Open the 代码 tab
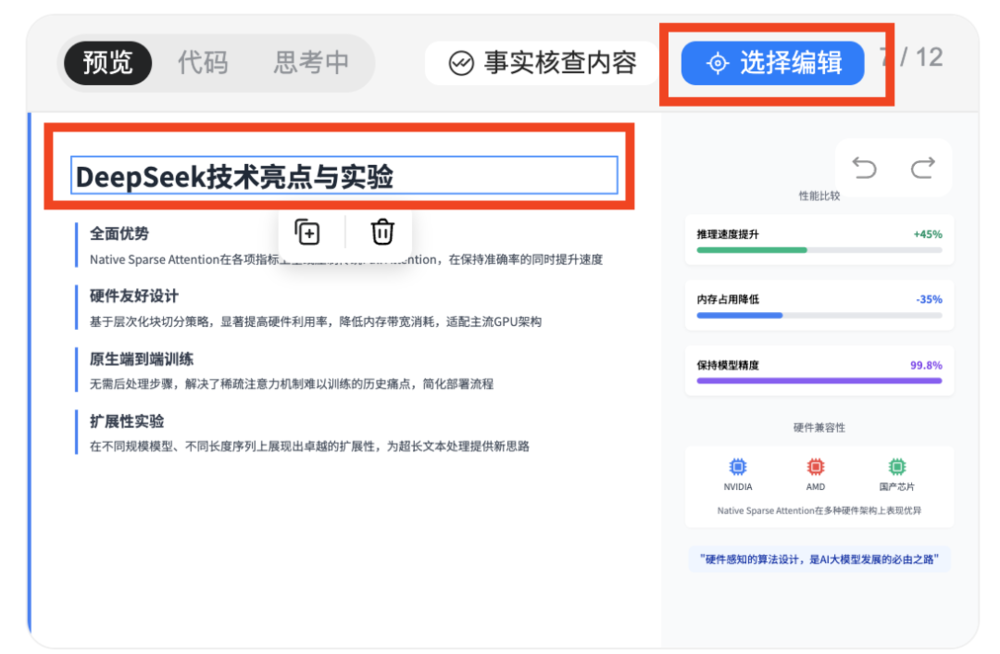 204,62
